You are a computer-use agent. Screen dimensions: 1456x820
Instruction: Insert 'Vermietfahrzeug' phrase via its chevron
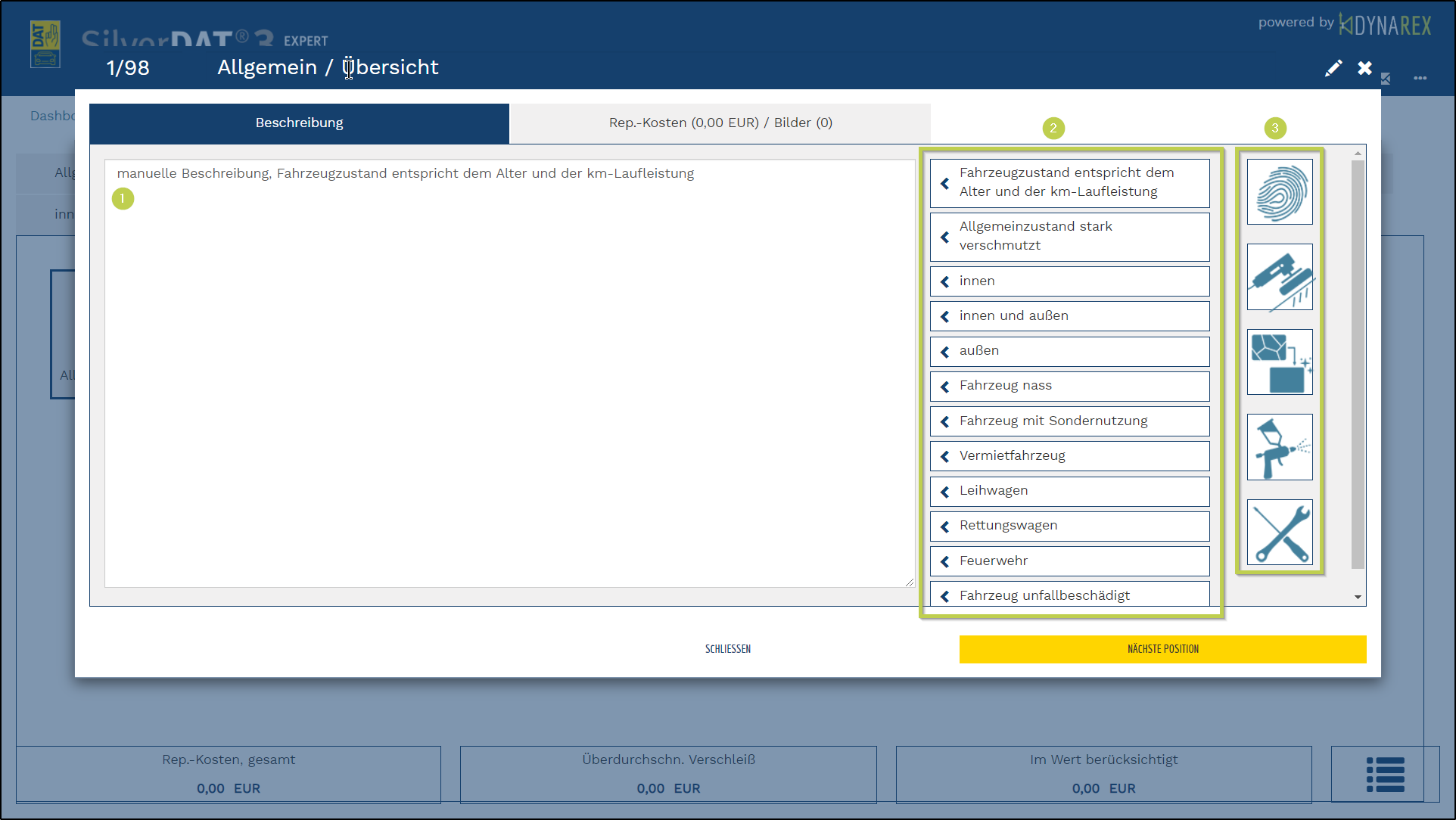(945, 456)
